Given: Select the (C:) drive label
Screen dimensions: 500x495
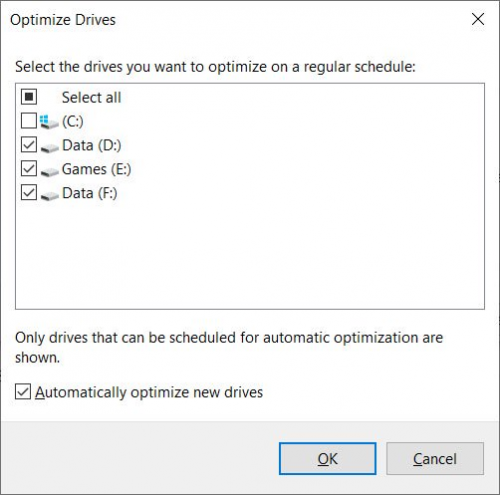Looking at the screenshot, I should click(x=73, y=121).
